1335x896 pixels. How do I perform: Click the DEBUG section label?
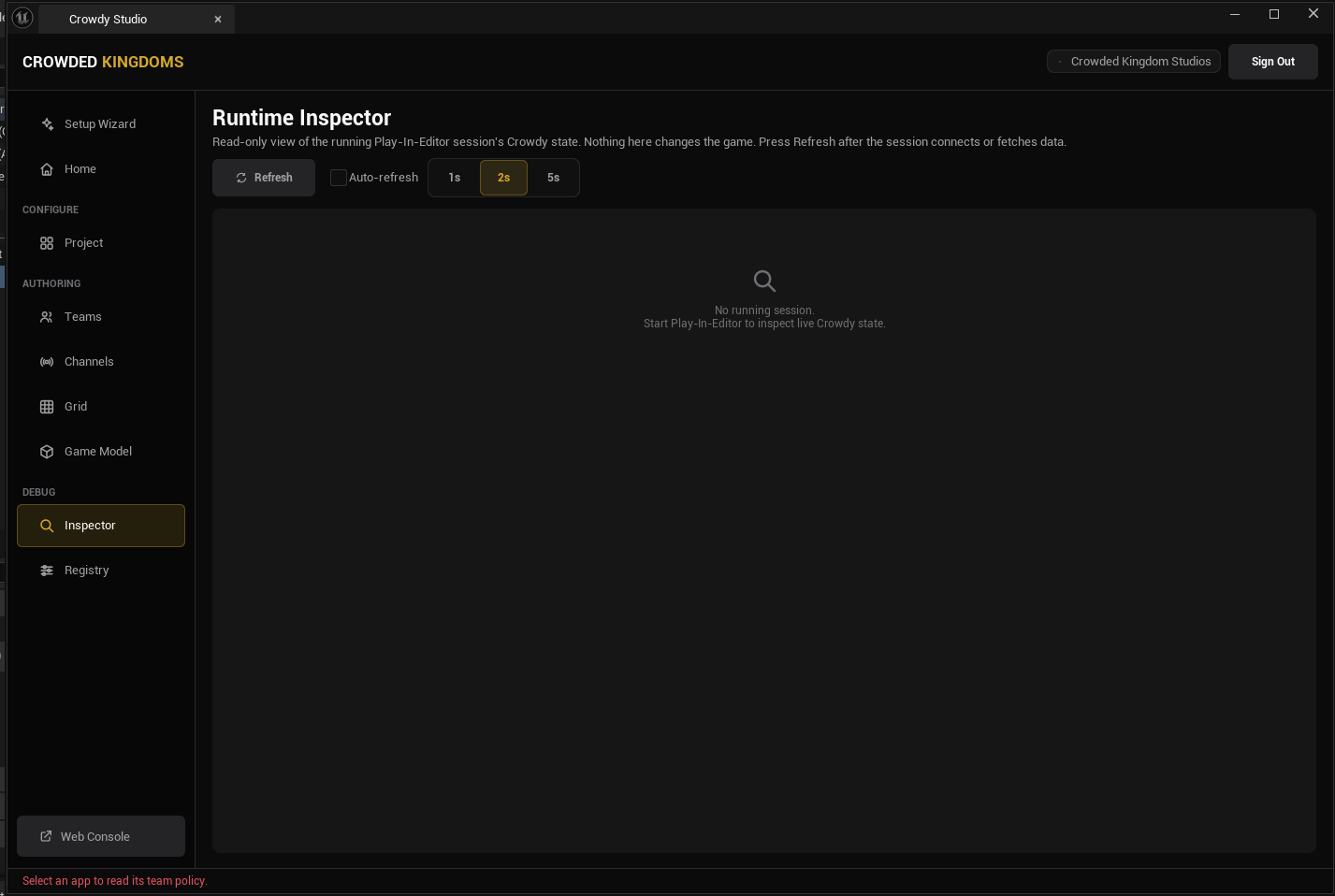39,493
